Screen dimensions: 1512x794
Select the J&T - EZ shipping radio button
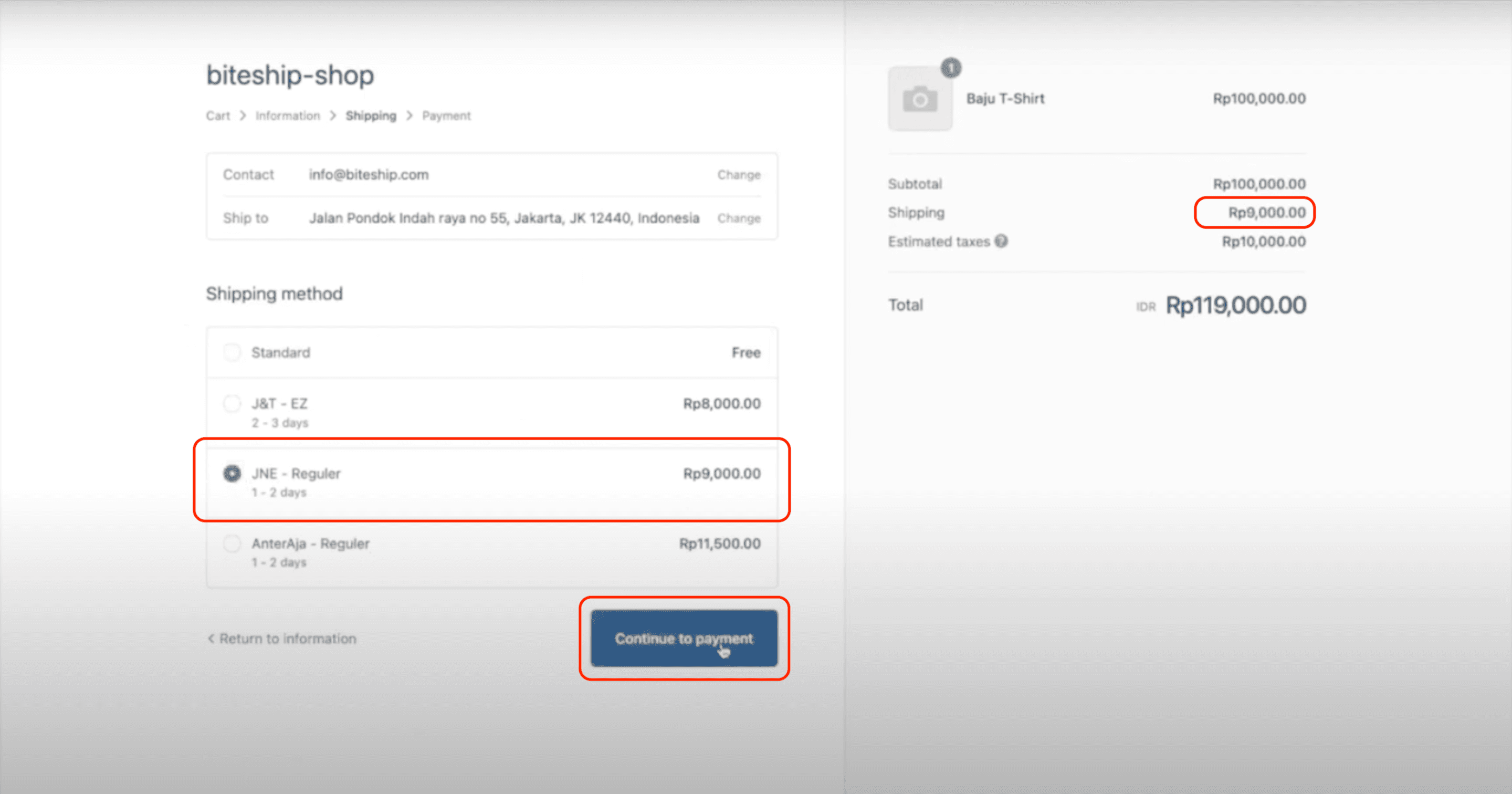pyautogui.click(x=232, y=403)
